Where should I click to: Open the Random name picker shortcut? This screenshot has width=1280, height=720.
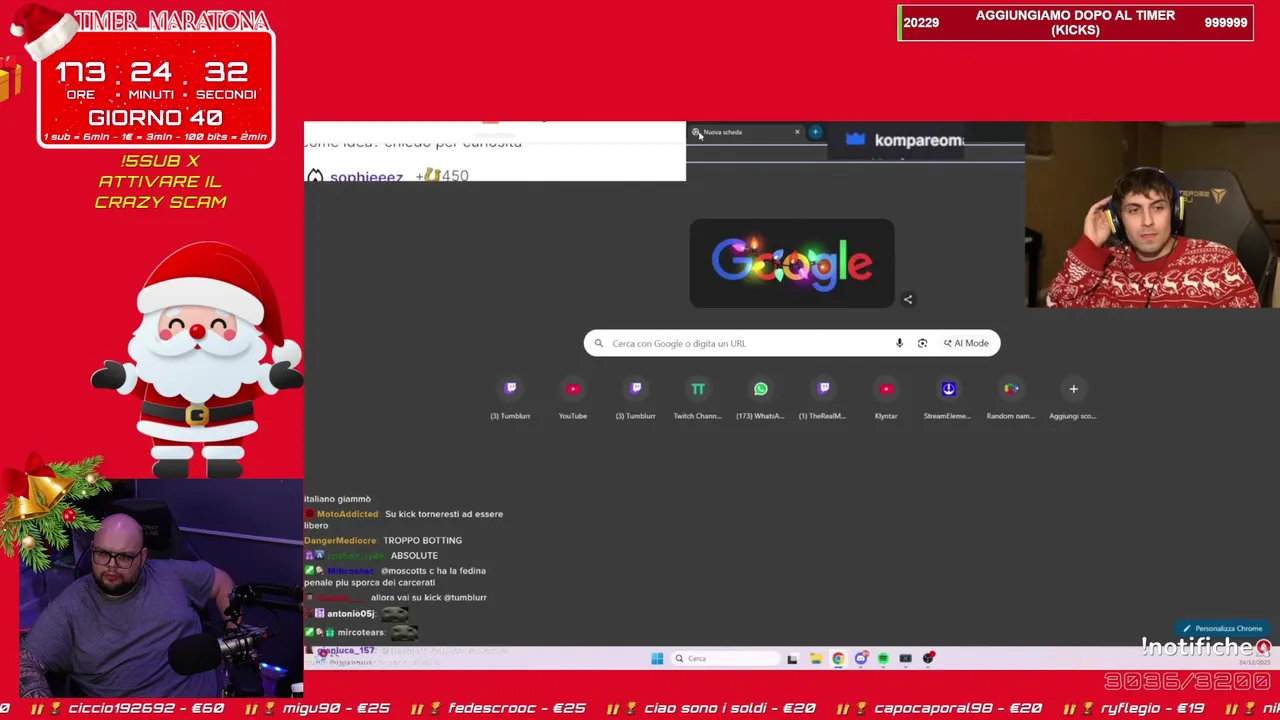pos(1011,397)
